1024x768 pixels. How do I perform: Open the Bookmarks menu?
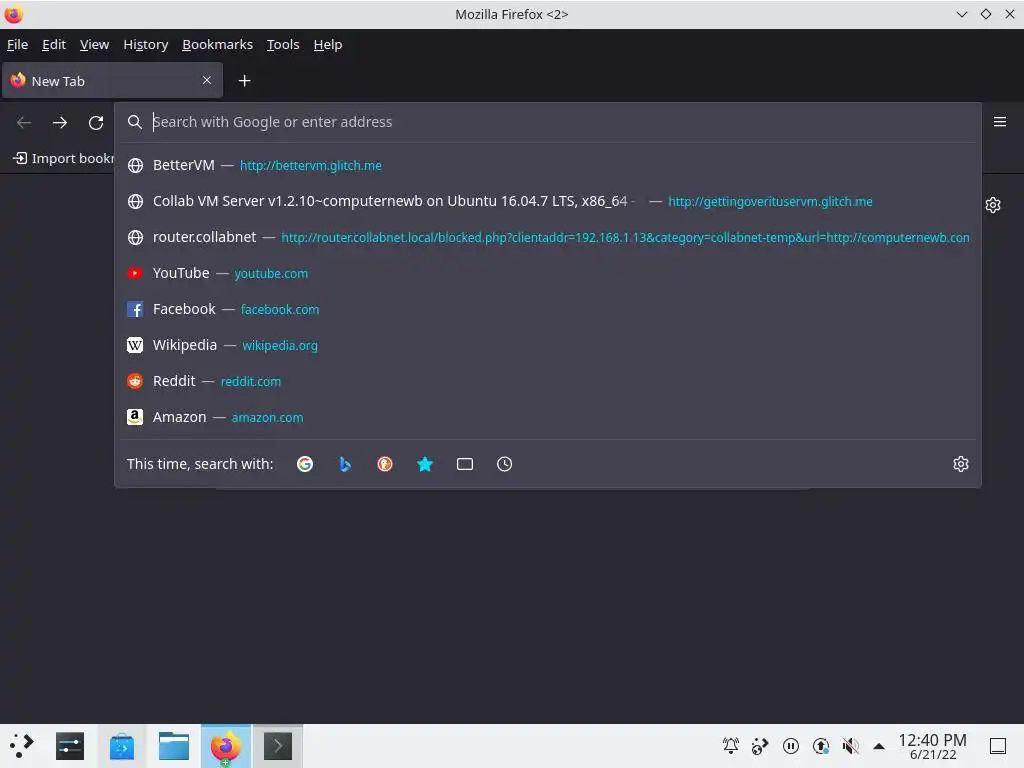[217, 44]
